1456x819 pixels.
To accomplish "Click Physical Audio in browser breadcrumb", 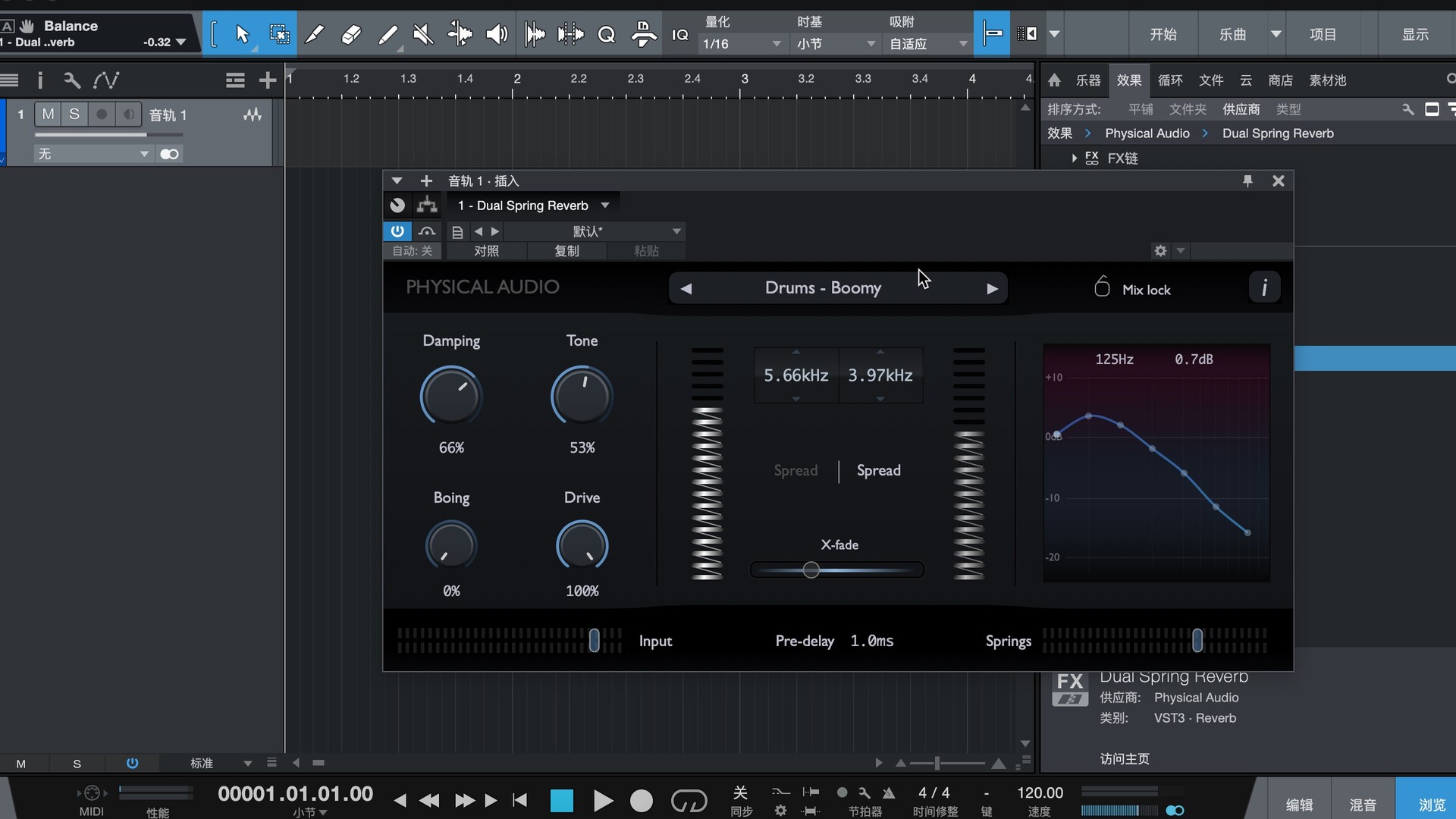I will 1147,133.
